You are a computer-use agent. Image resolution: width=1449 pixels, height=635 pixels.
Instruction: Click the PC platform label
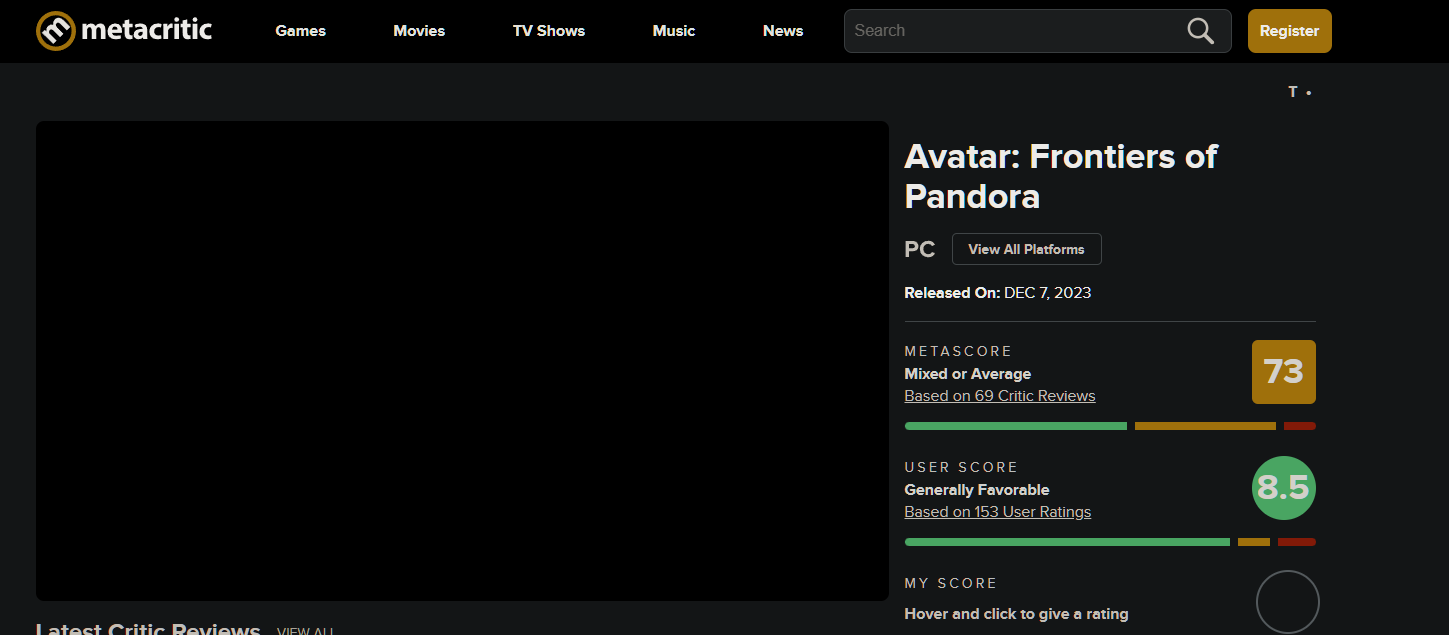920,249
